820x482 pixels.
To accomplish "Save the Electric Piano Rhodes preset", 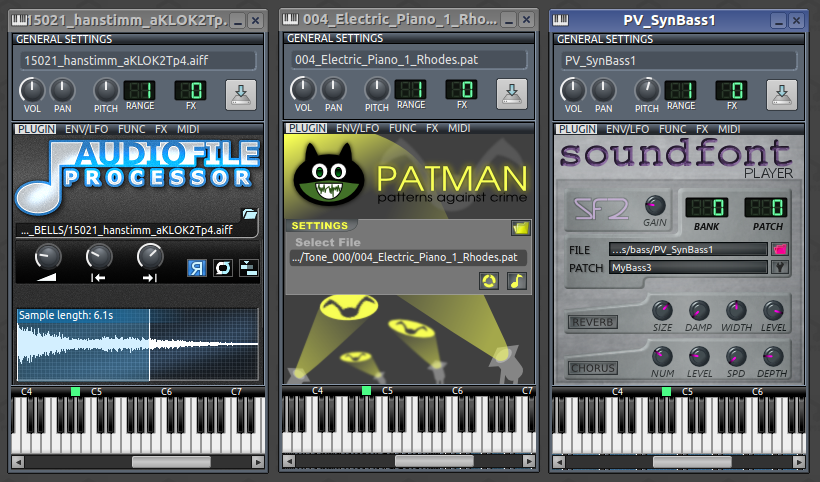I will click(511, 94).
